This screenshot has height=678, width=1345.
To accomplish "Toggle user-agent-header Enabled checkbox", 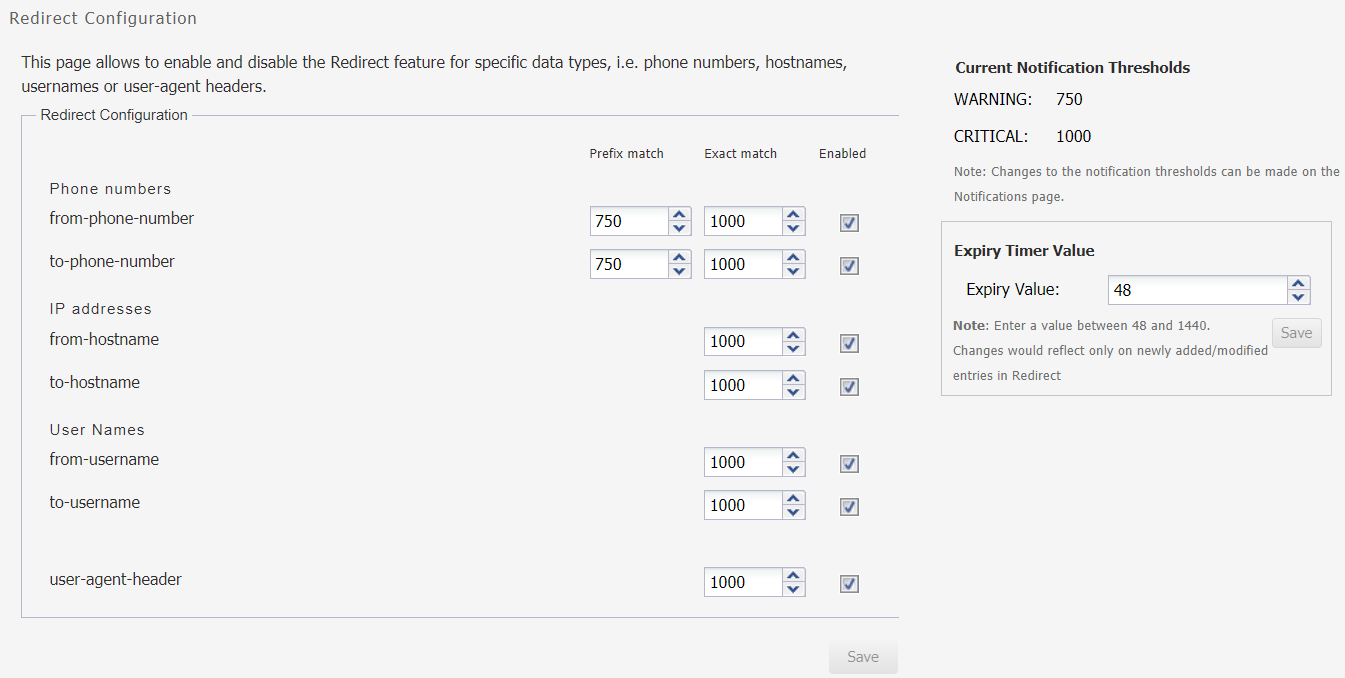I will (x=849, y=584).
